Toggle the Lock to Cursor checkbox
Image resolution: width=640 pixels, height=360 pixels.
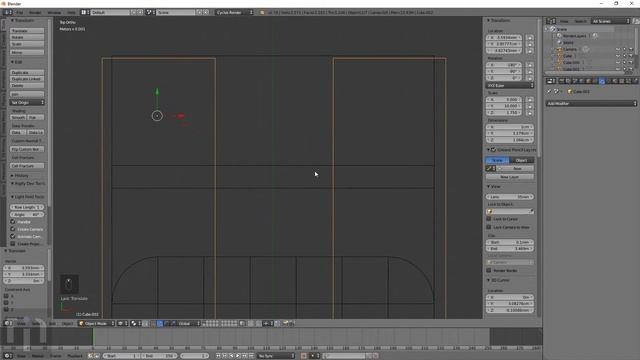click(x=489, y=219)
